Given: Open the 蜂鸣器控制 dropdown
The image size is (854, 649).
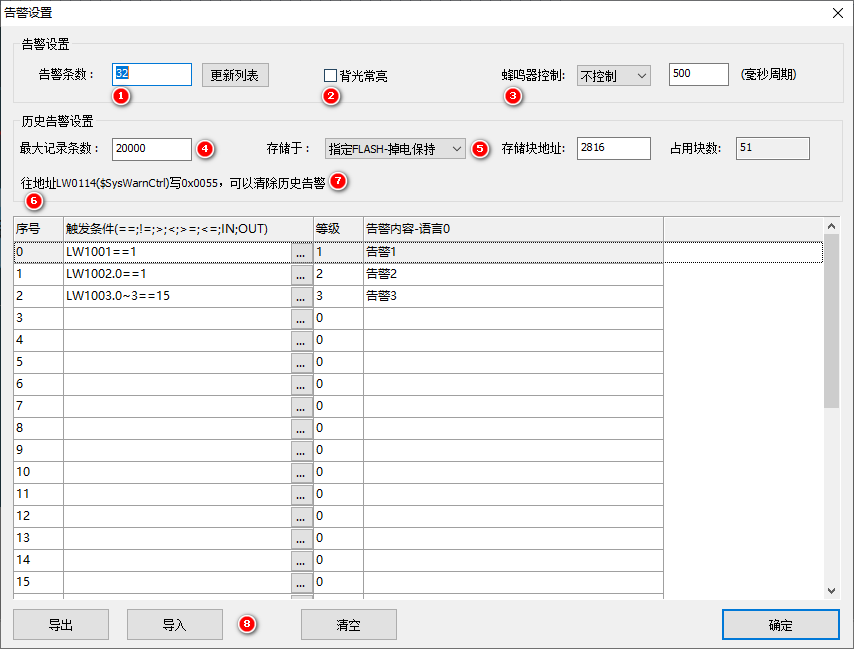Looking at the screenshot, I should (613, 75).
